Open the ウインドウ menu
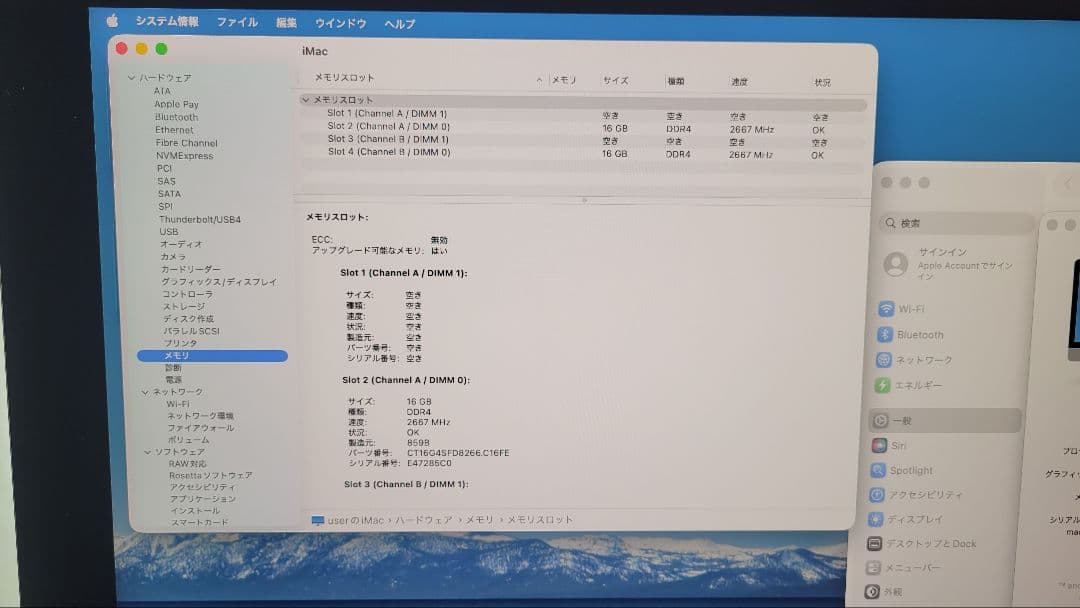Image resolution: width=1080 pixels, height=608 pixels. (339, 21)
